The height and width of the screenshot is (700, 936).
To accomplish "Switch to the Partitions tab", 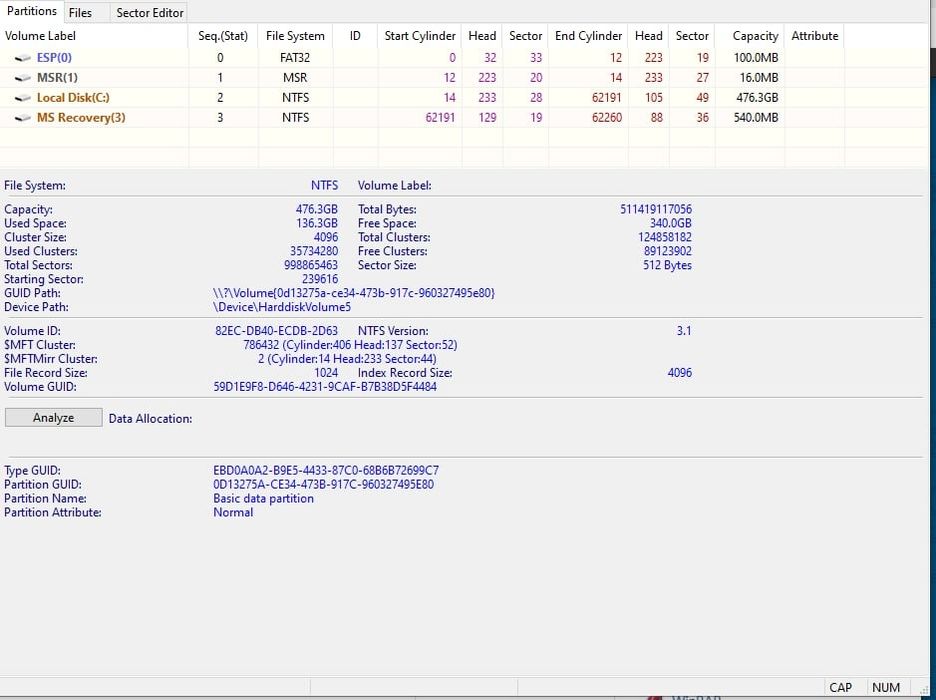I will tap(32, 11).
